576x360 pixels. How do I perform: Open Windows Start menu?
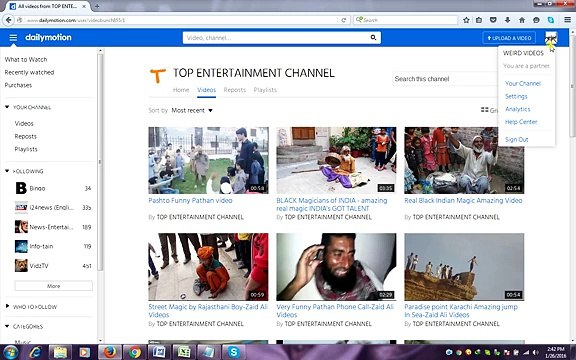pos(10,353)
